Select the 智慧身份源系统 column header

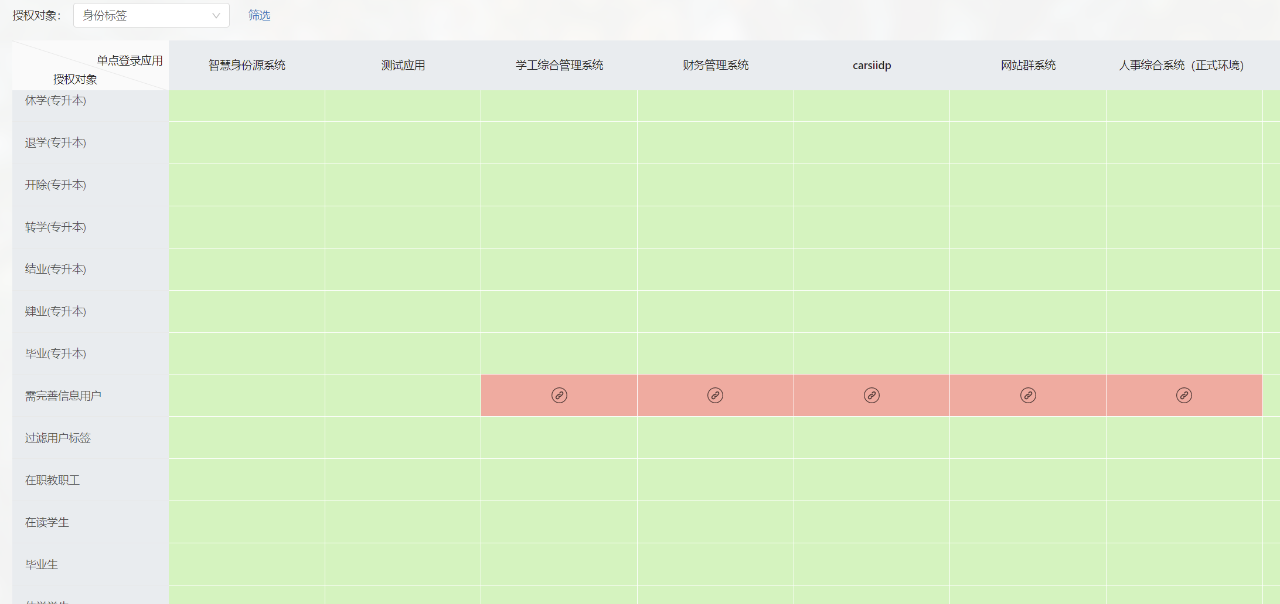[x=247, y=65]
